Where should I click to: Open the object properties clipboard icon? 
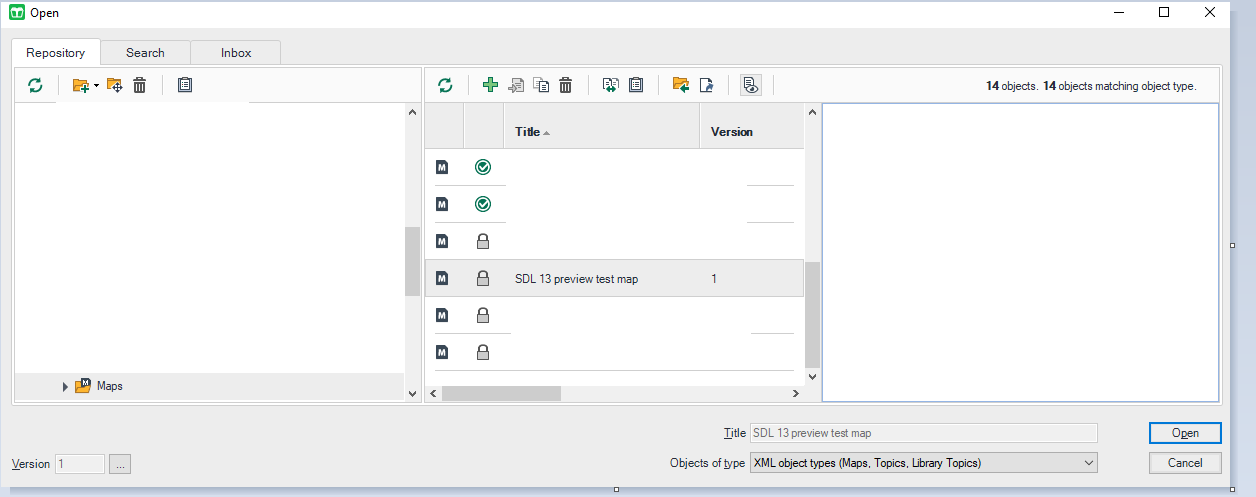(636, 86)
